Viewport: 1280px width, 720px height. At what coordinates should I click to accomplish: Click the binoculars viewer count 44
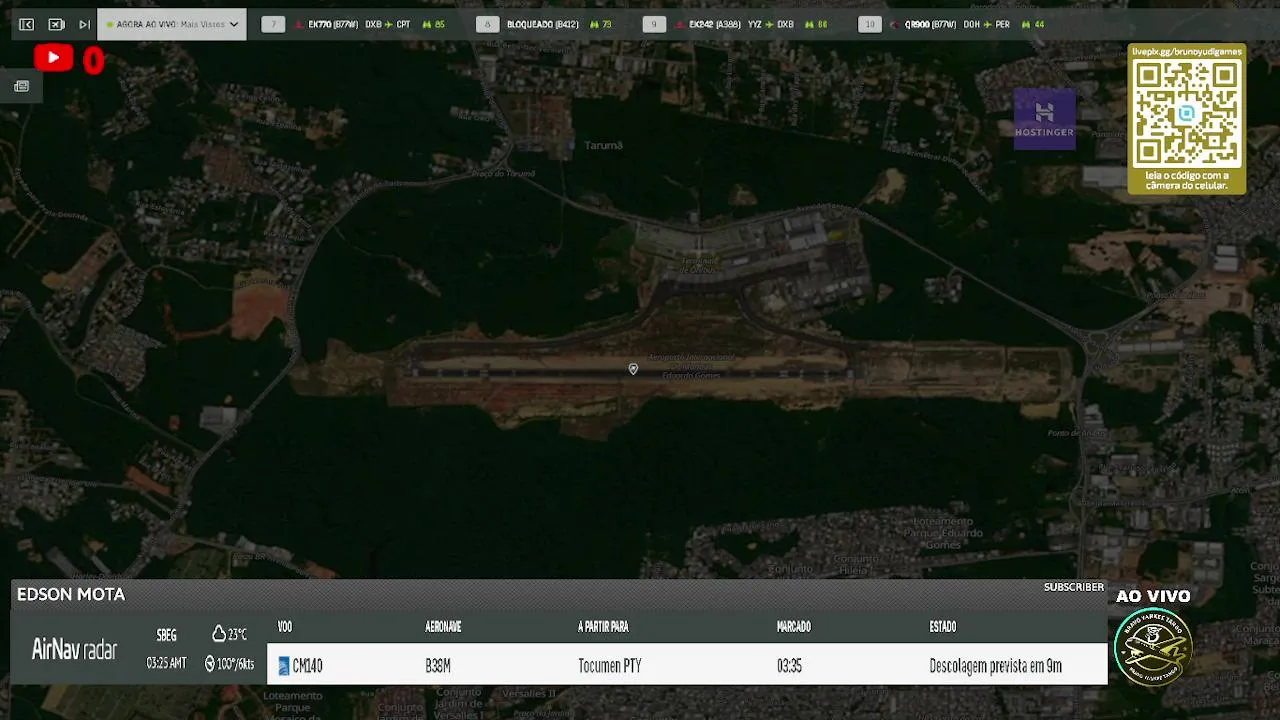(1033, 24)
